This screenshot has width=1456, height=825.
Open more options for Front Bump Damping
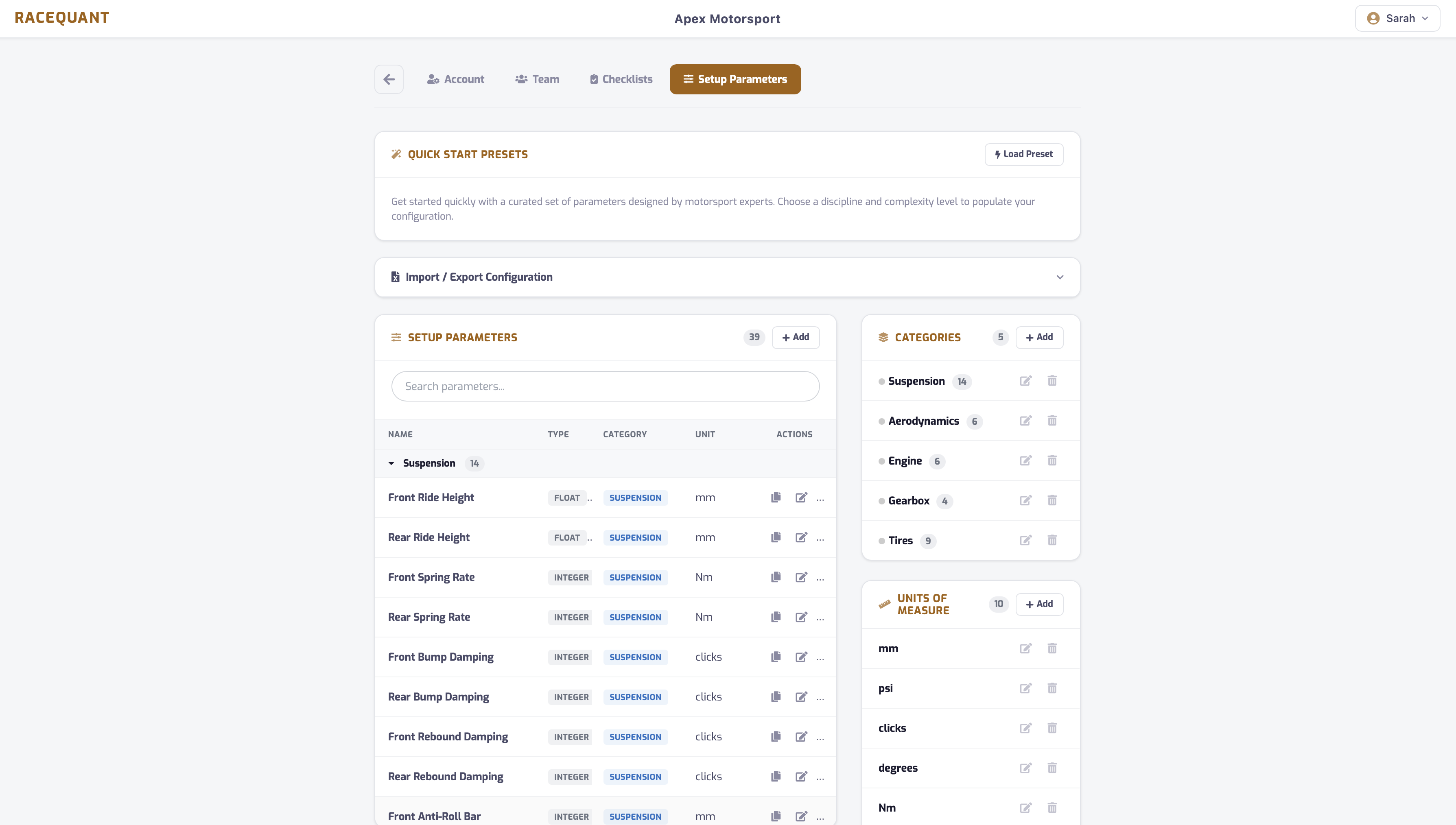pyautogui.click(x=820, y=658)
